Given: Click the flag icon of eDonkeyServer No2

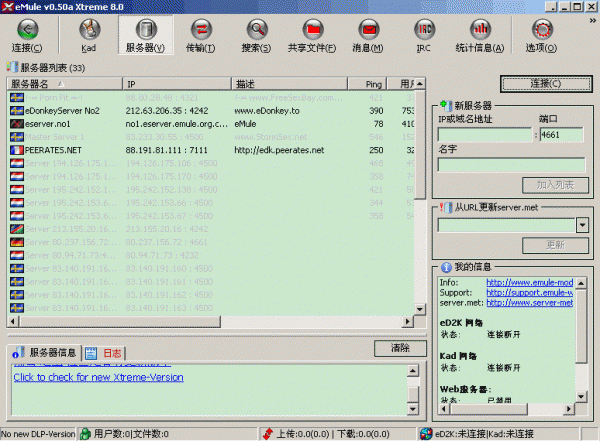Looking at the screenshot, I should pyautogui.click(x=17, y=111).
